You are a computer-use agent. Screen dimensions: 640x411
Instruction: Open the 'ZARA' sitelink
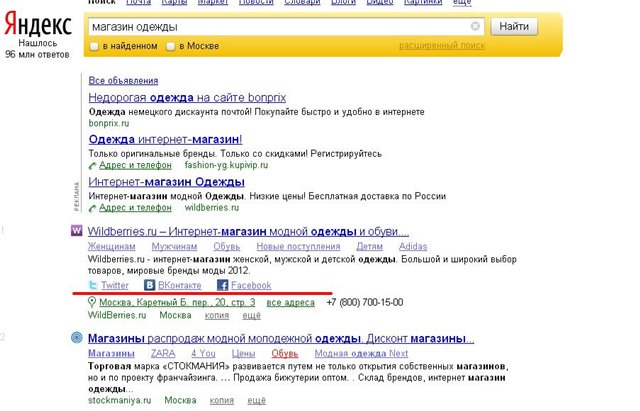[163, 353]
